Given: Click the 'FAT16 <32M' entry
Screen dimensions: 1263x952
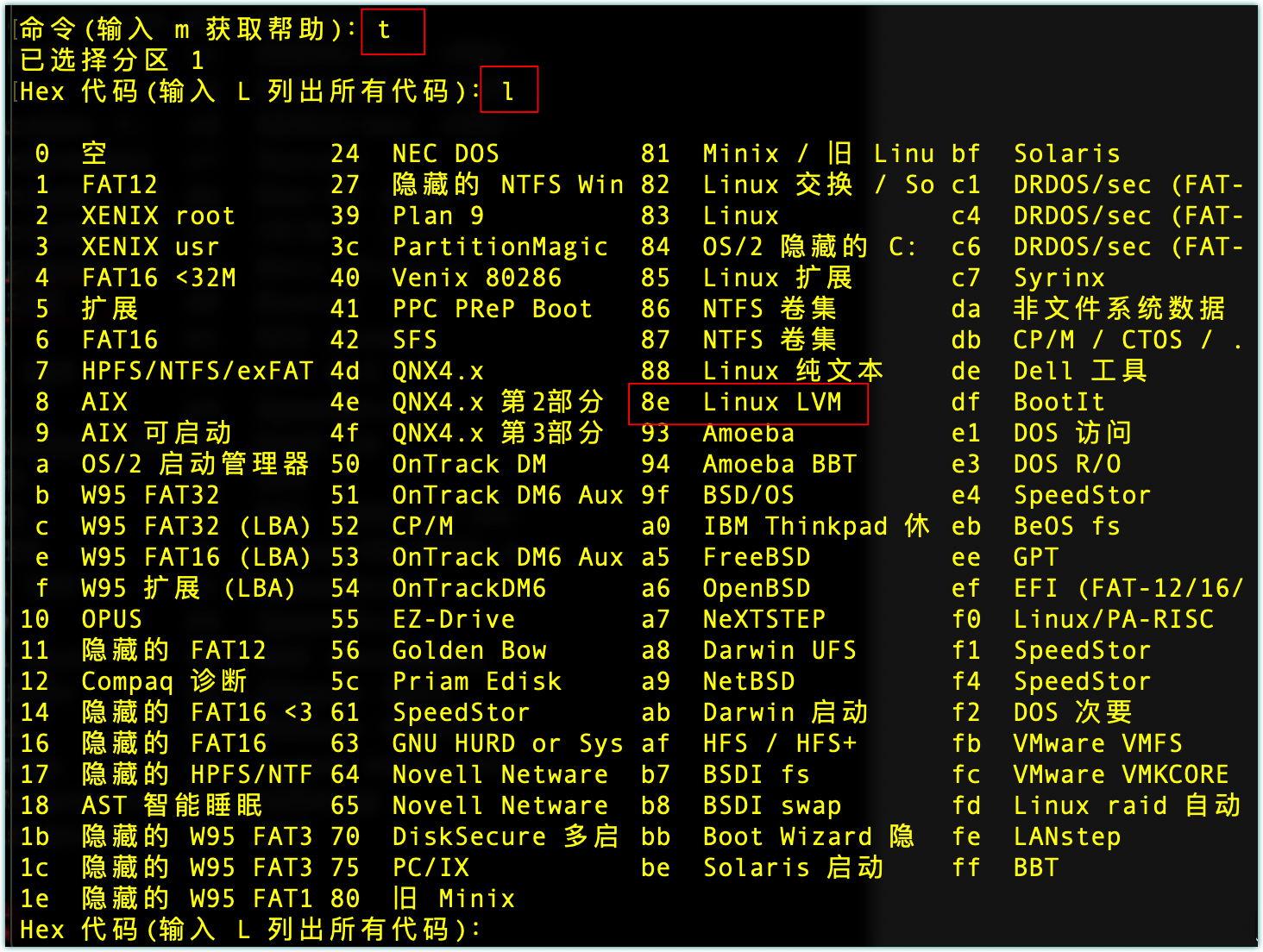Looking at the screenshot, I should (158, 278).
